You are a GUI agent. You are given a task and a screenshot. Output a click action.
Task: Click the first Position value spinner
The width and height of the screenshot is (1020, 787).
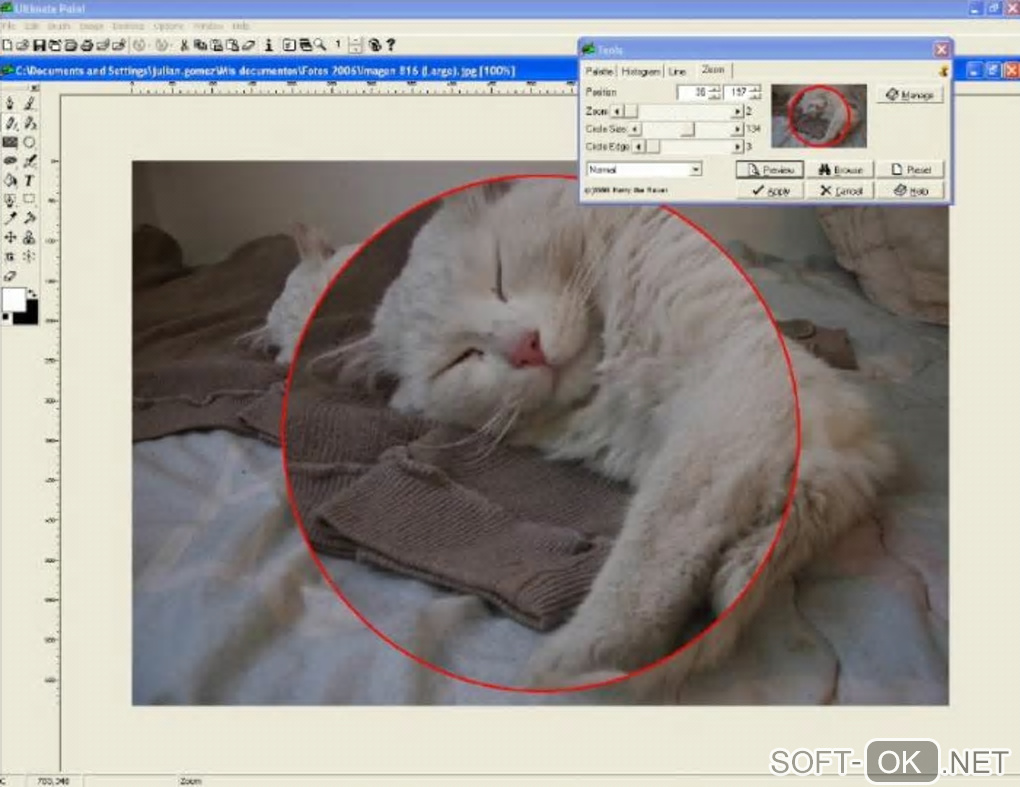[x=714, y=92]
